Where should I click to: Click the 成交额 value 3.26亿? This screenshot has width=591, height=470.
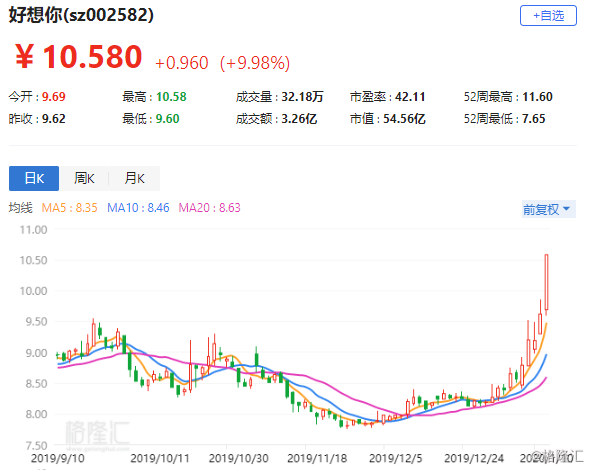pyautogui.click(x=299, y=119)
